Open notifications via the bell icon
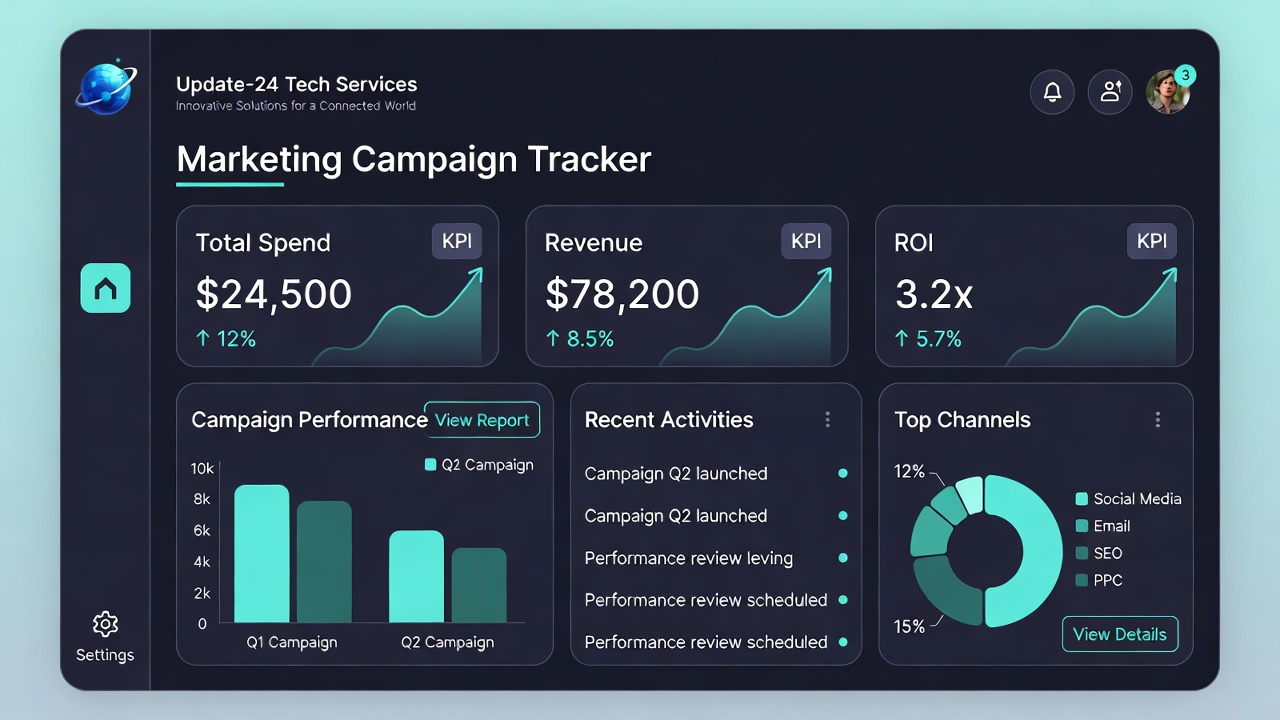This screenshot has height=720, width=1280. 1052,91
